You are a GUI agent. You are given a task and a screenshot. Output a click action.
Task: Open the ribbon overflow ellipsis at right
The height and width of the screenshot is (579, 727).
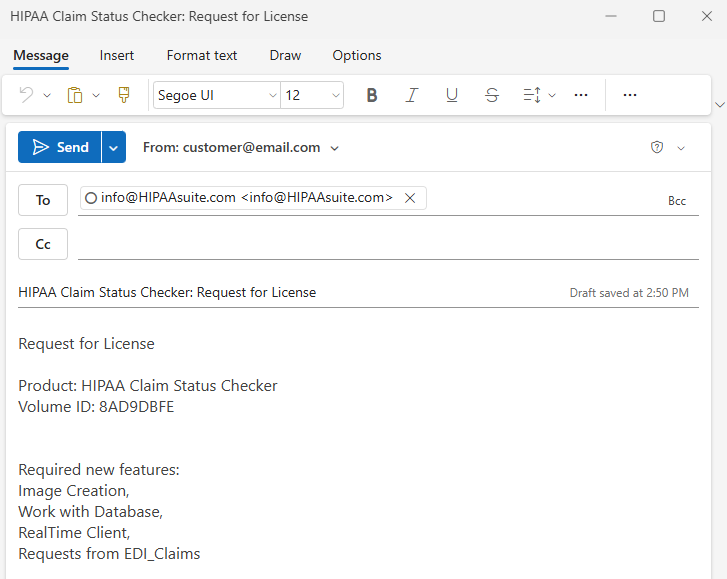pyautogui.click(x=630, y=95)
